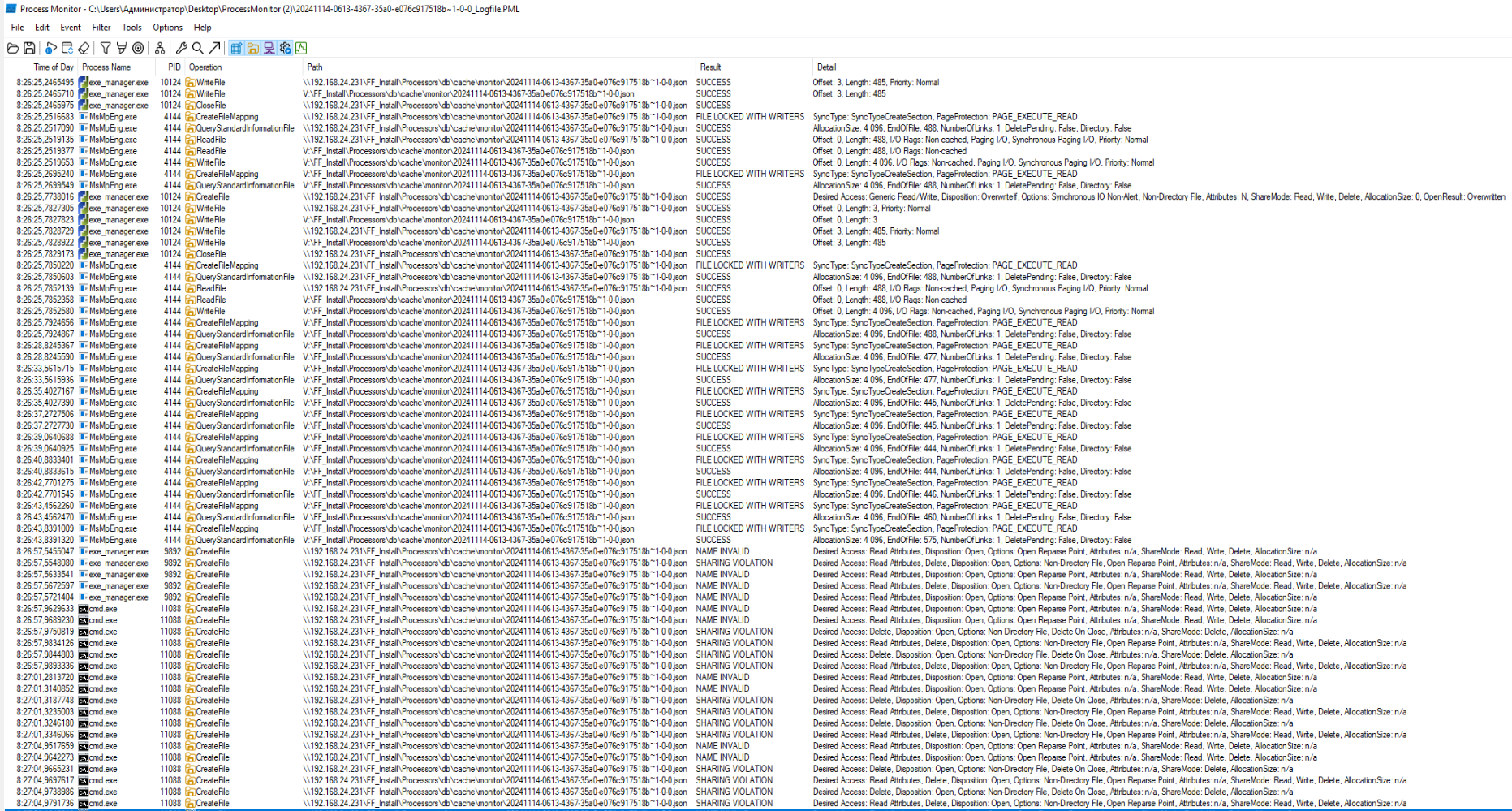
Task: Click the Find magnifying glass icon
Action: coord(198,48)
